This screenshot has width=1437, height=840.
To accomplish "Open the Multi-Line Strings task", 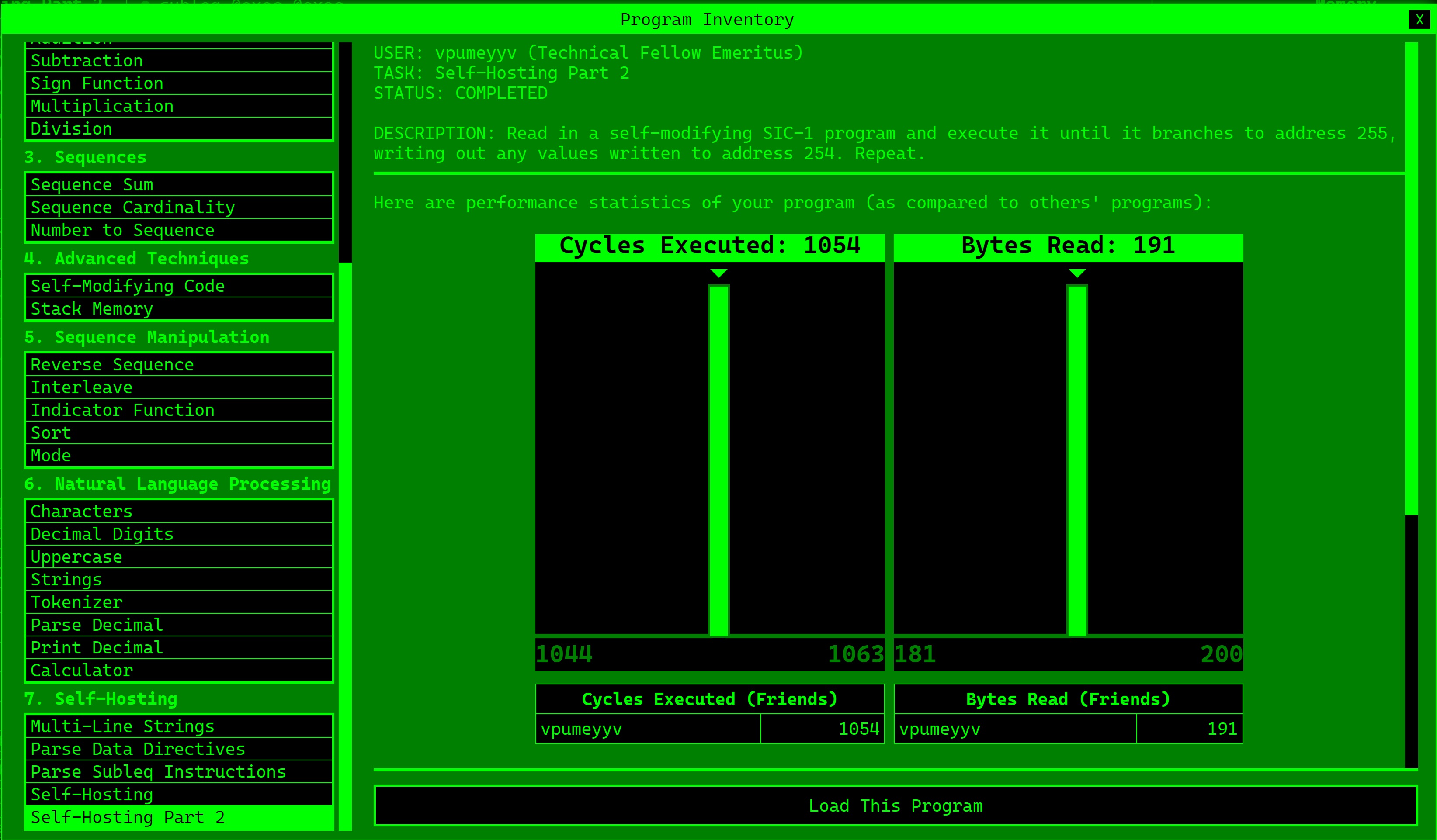I will pos(179,726).
